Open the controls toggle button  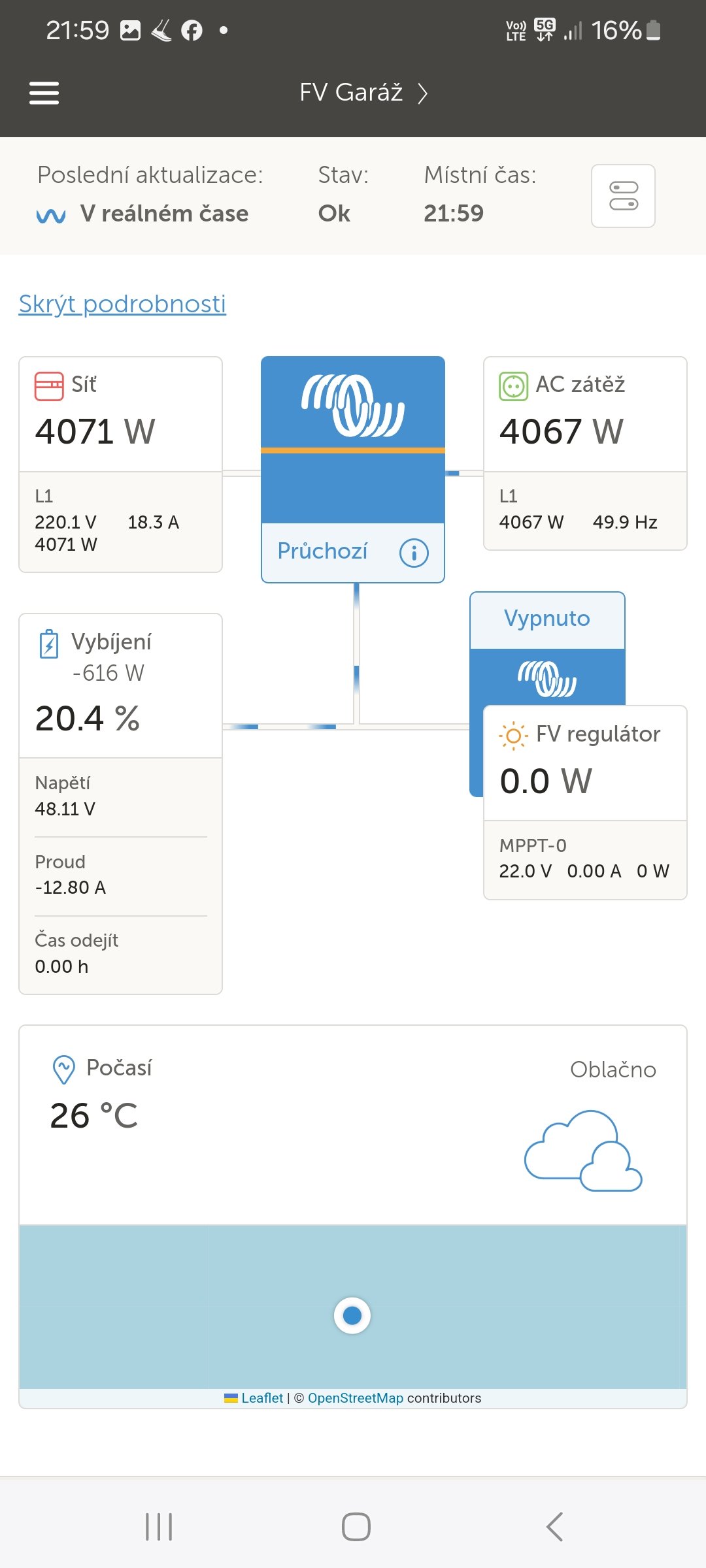[x=623, y=196]
